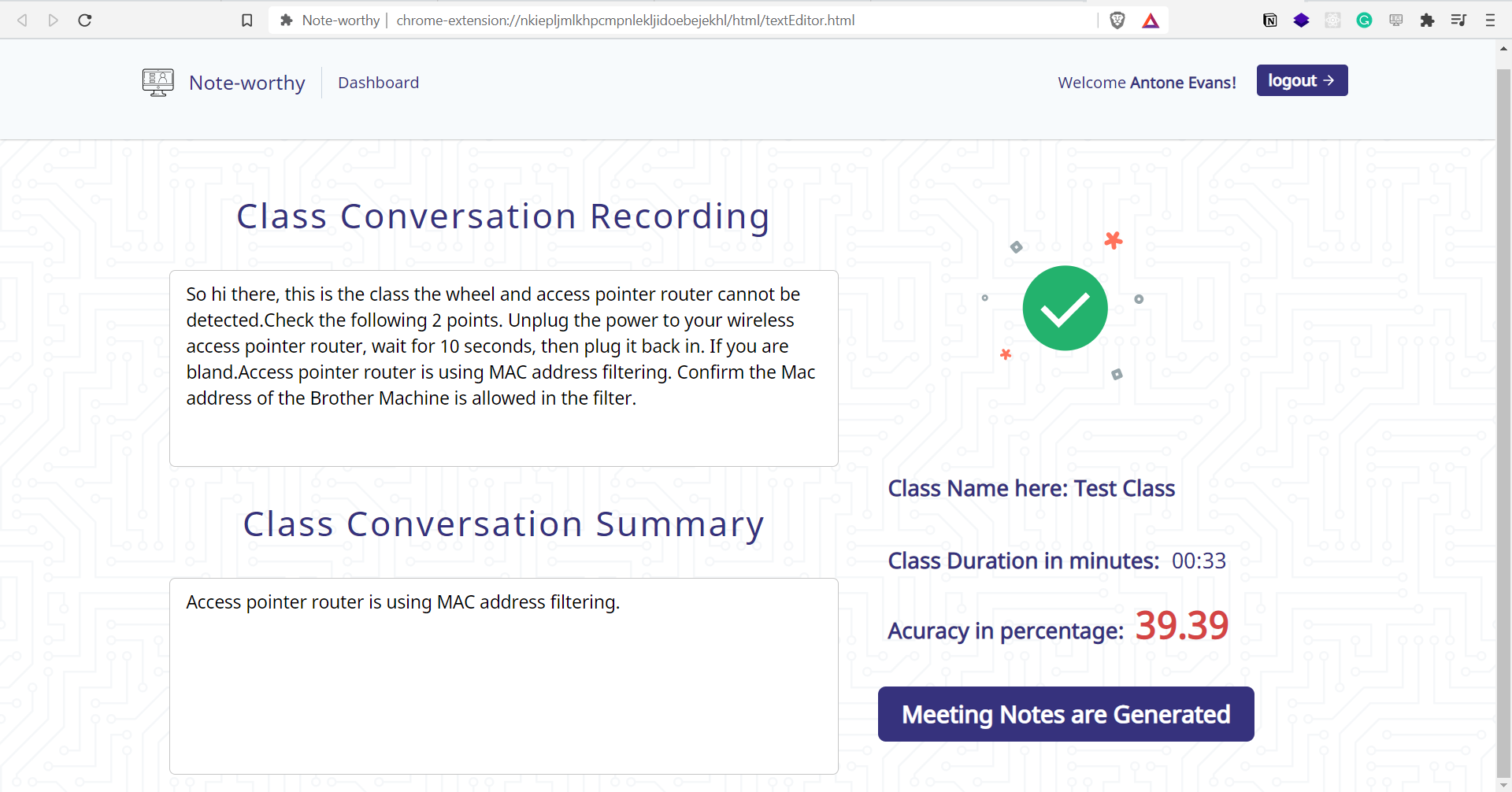The width and height of the screenshot is (1512, 792).
Task: Bookmark this page using the bookmark icon
Action: [x=247, y=20]
